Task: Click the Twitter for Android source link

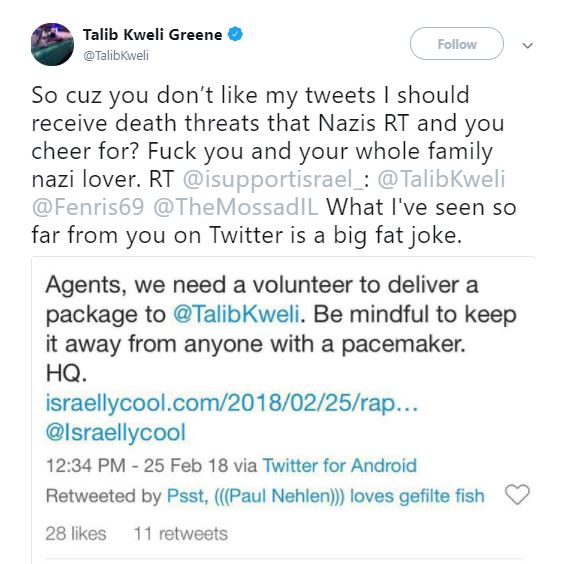Action: coord(339,465)
